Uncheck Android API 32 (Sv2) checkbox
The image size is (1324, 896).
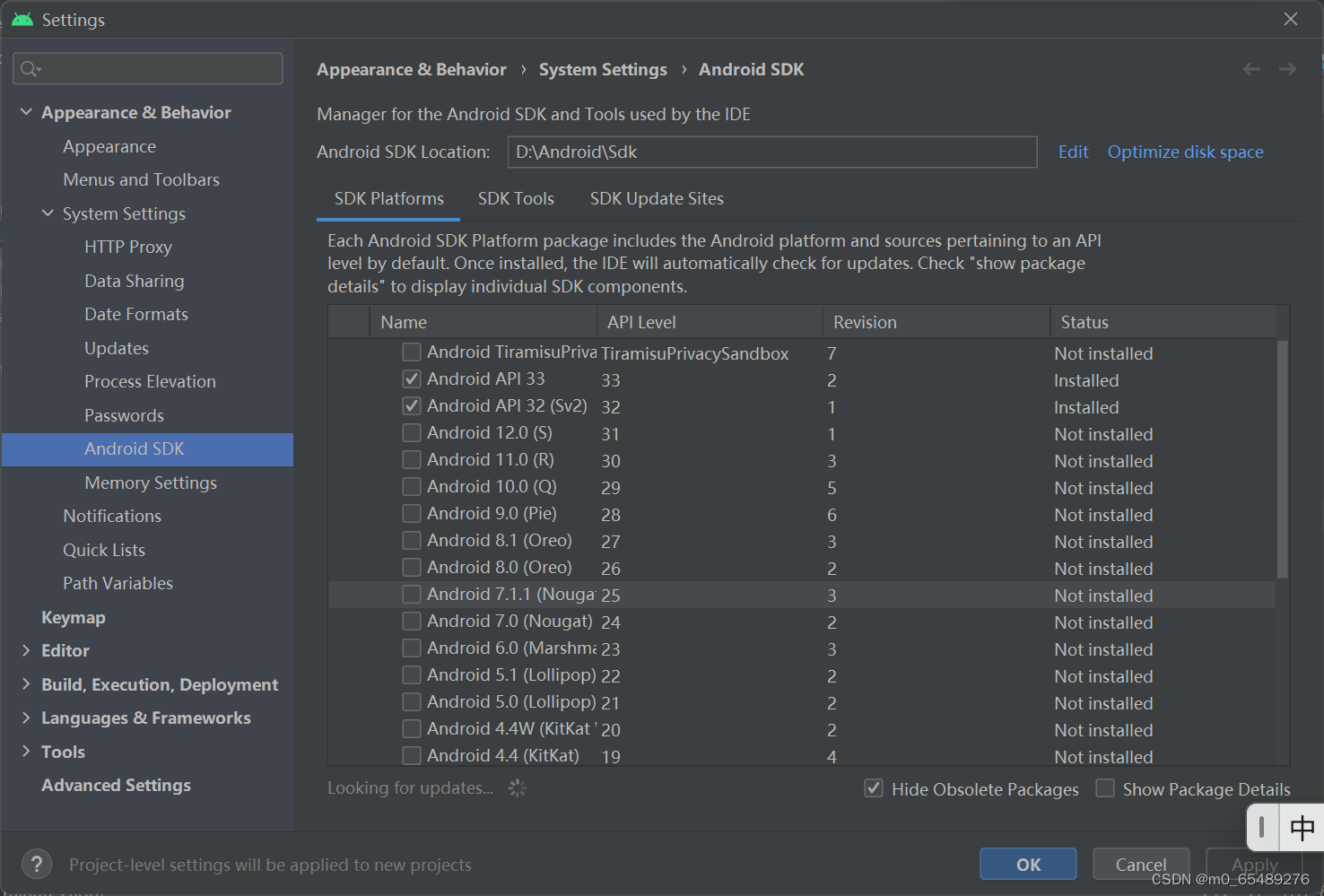point(412,405)
